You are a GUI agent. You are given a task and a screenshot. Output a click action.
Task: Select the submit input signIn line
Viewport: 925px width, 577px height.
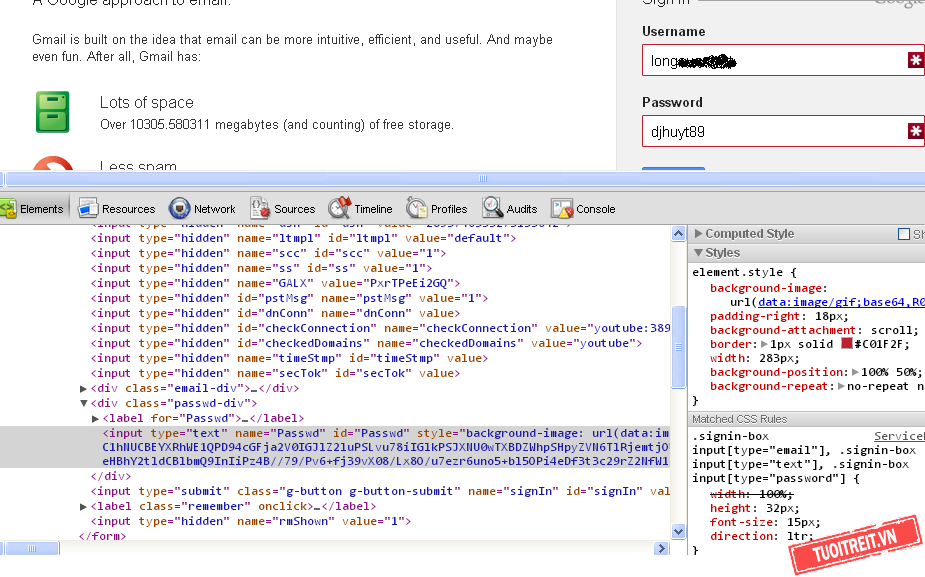pyautogui.click(x=300, y=491)
